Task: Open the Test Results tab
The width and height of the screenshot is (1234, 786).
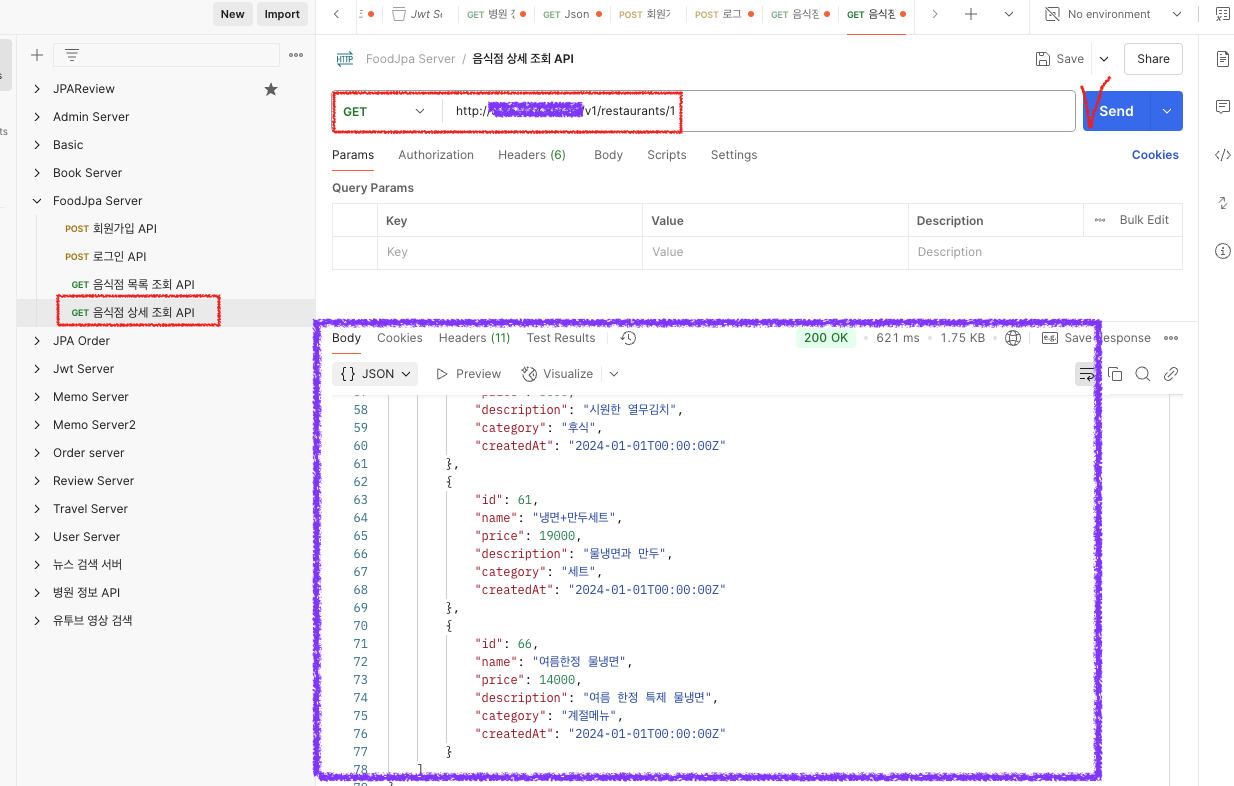Action: pos(561,338)
